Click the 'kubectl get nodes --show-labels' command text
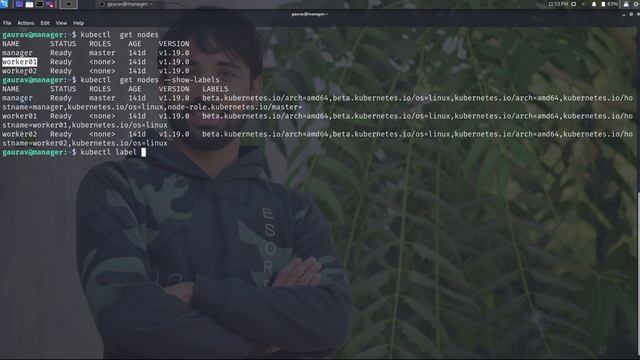This screenshot has height=360, width=640. pos(150,80)
